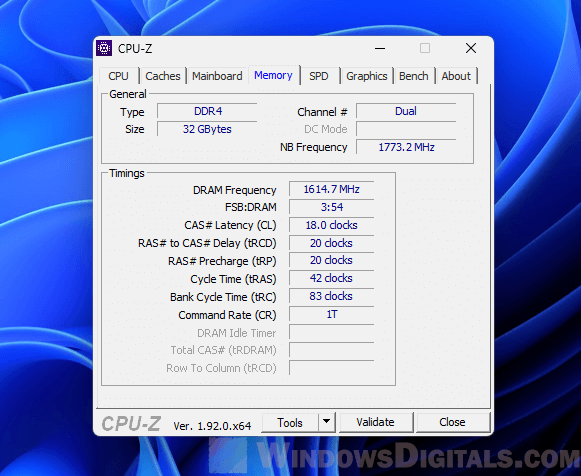Click the version text Ver. 1.92.0.x64

click(x=212, y=426)
